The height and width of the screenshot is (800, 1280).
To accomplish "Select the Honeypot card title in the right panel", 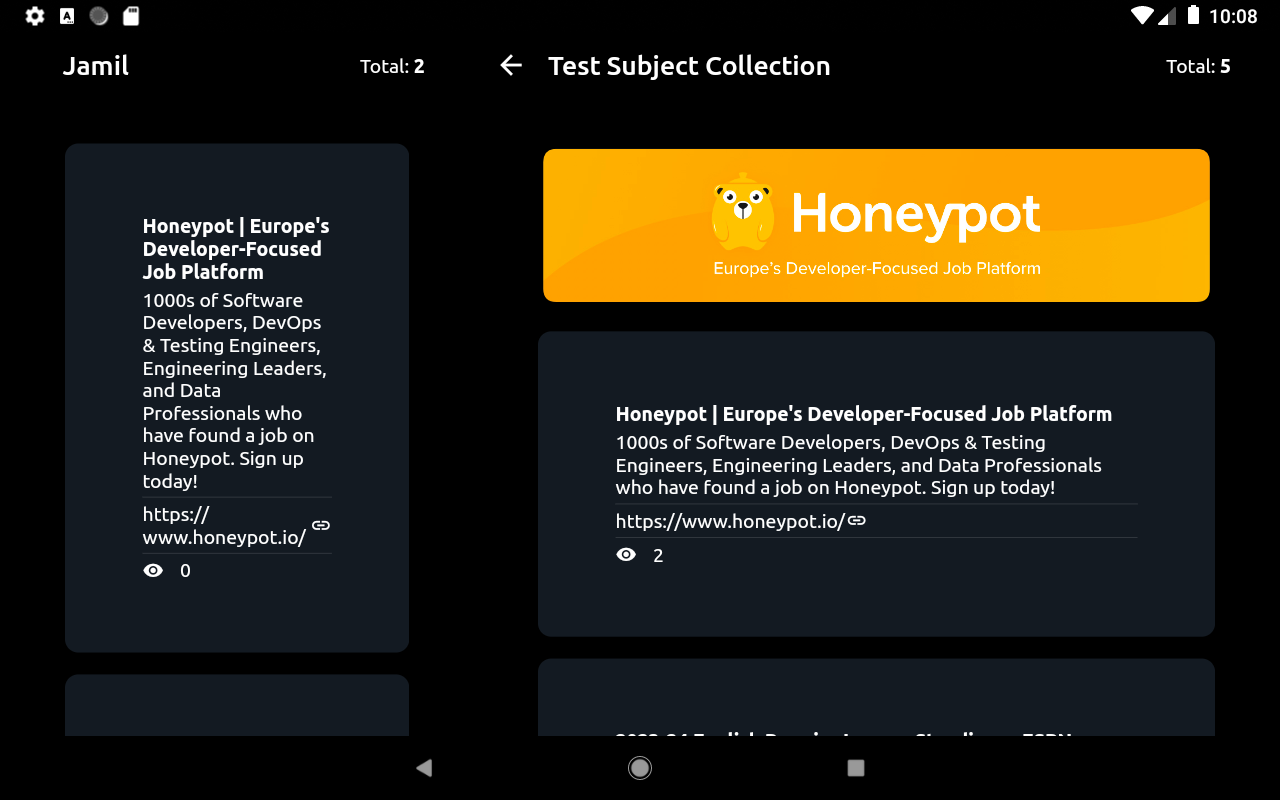I will (x=864, y=414).
